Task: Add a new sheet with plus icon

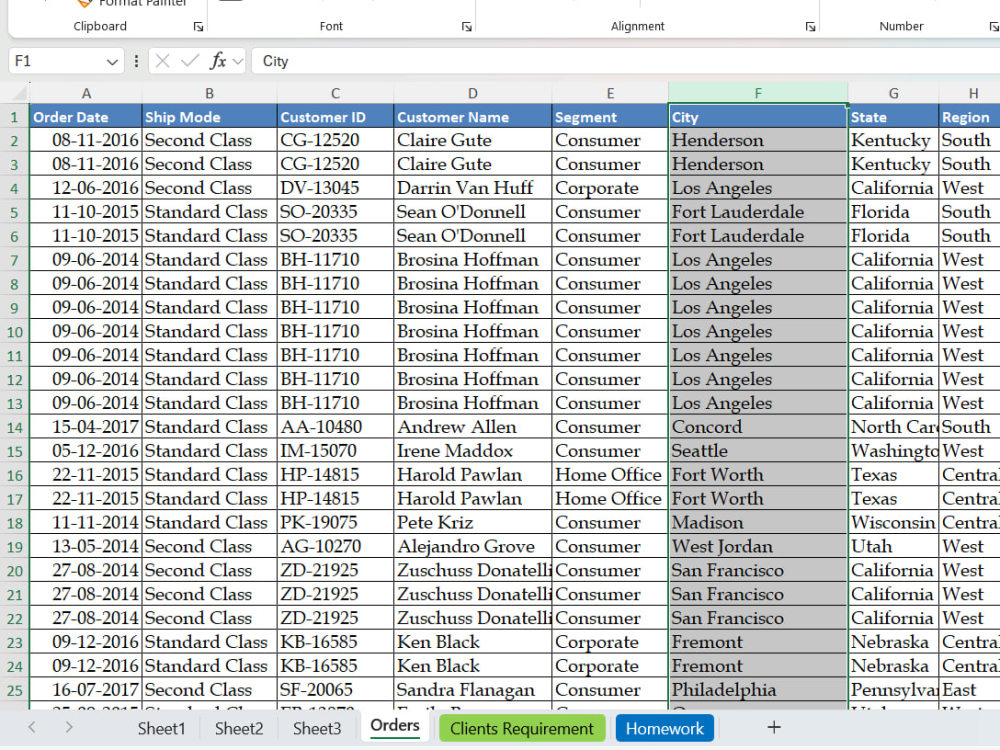Action: pos(774,727)
